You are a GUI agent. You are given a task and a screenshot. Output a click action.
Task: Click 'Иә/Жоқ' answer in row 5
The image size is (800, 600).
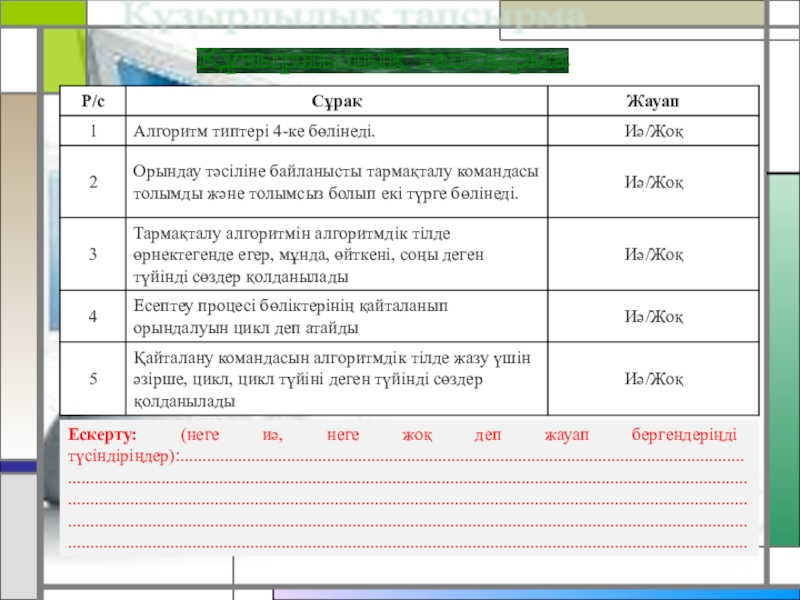(x=654, y=379)
